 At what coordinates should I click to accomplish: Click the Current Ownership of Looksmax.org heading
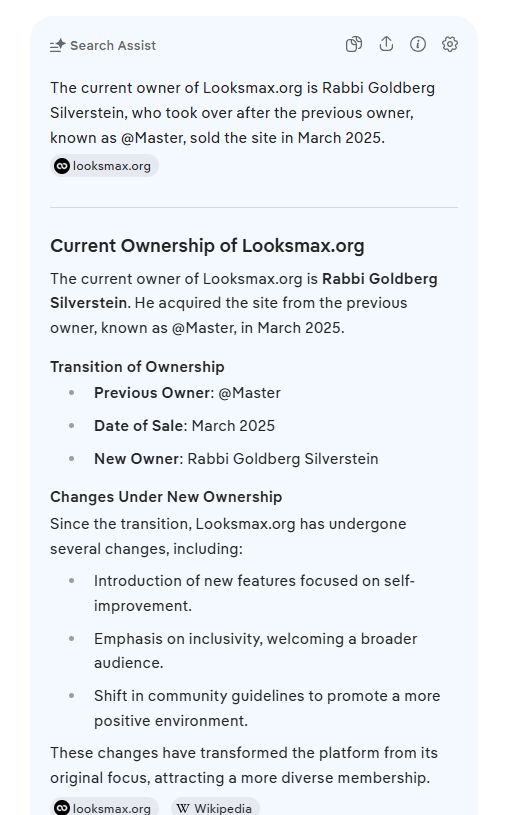207,245
